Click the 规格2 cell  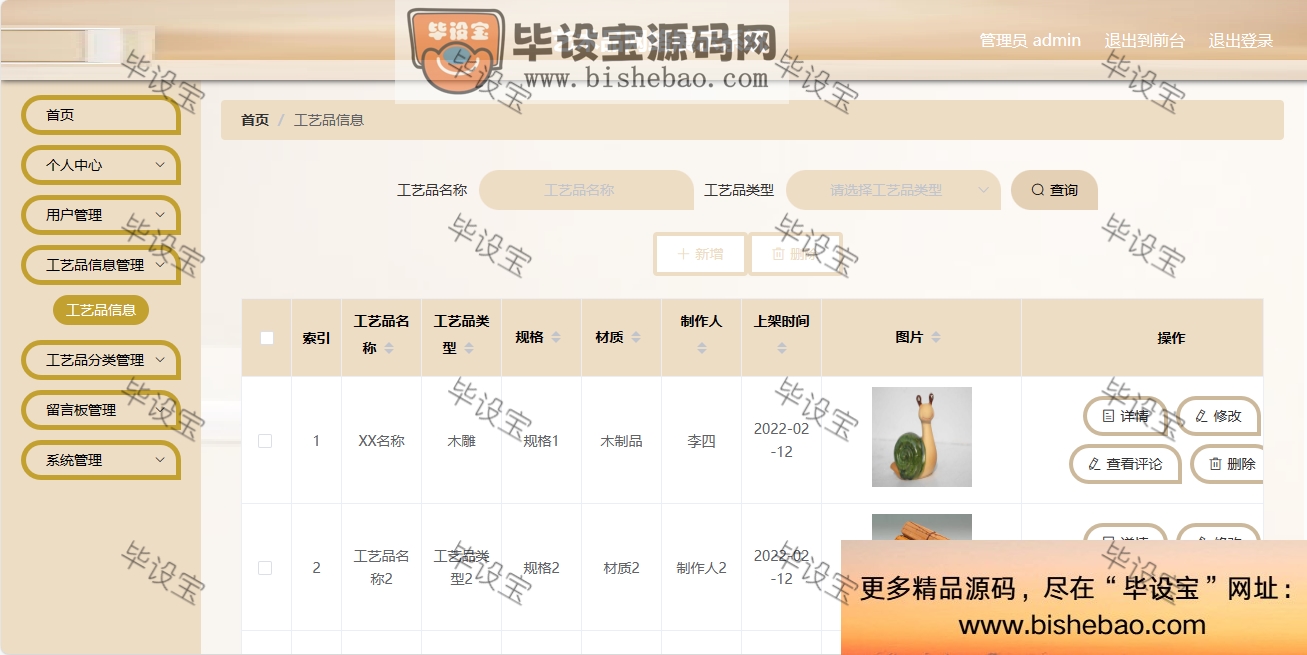tap(541, 568)
